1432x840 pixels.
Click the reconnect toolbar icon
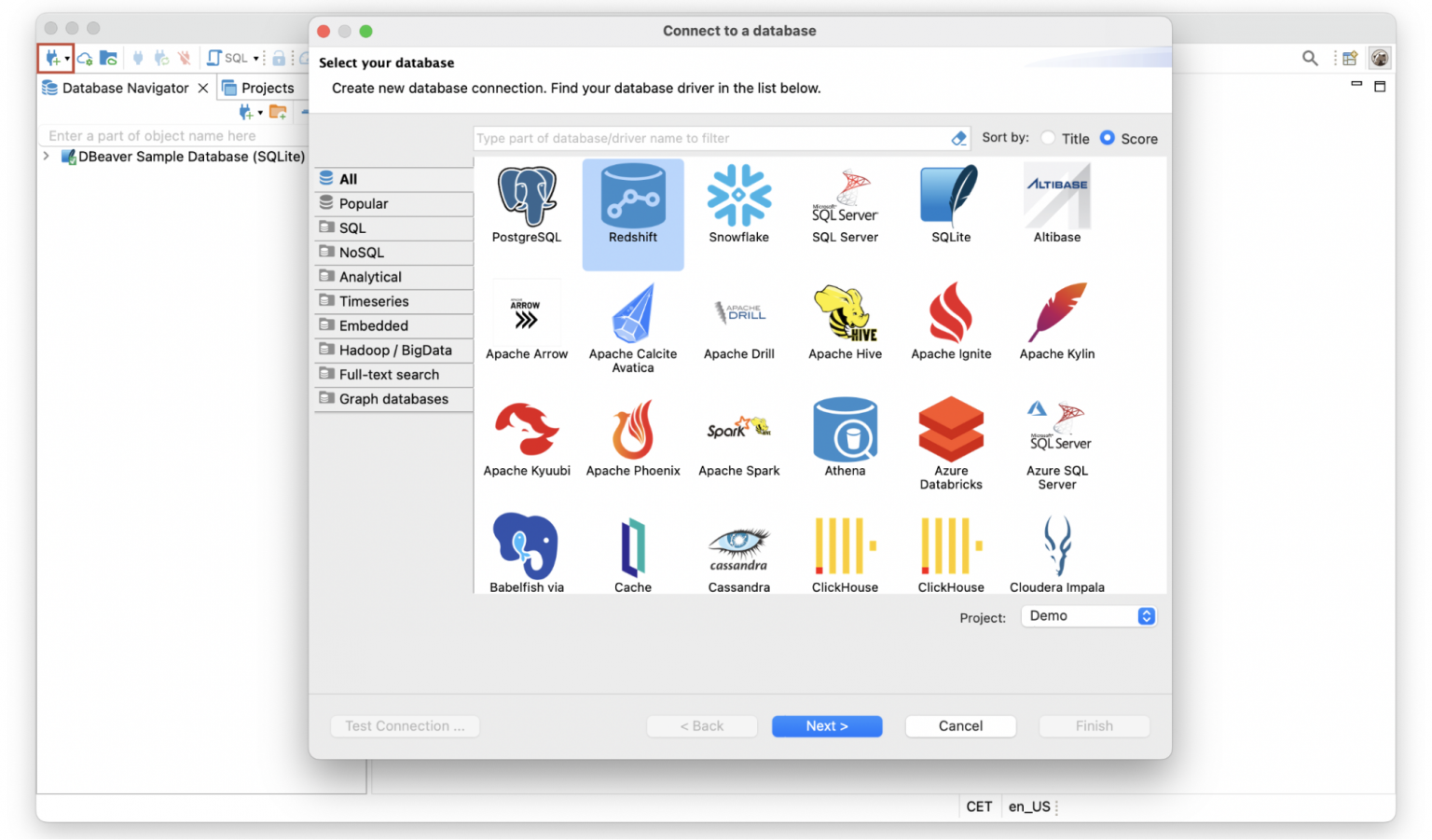coord(160,58)
